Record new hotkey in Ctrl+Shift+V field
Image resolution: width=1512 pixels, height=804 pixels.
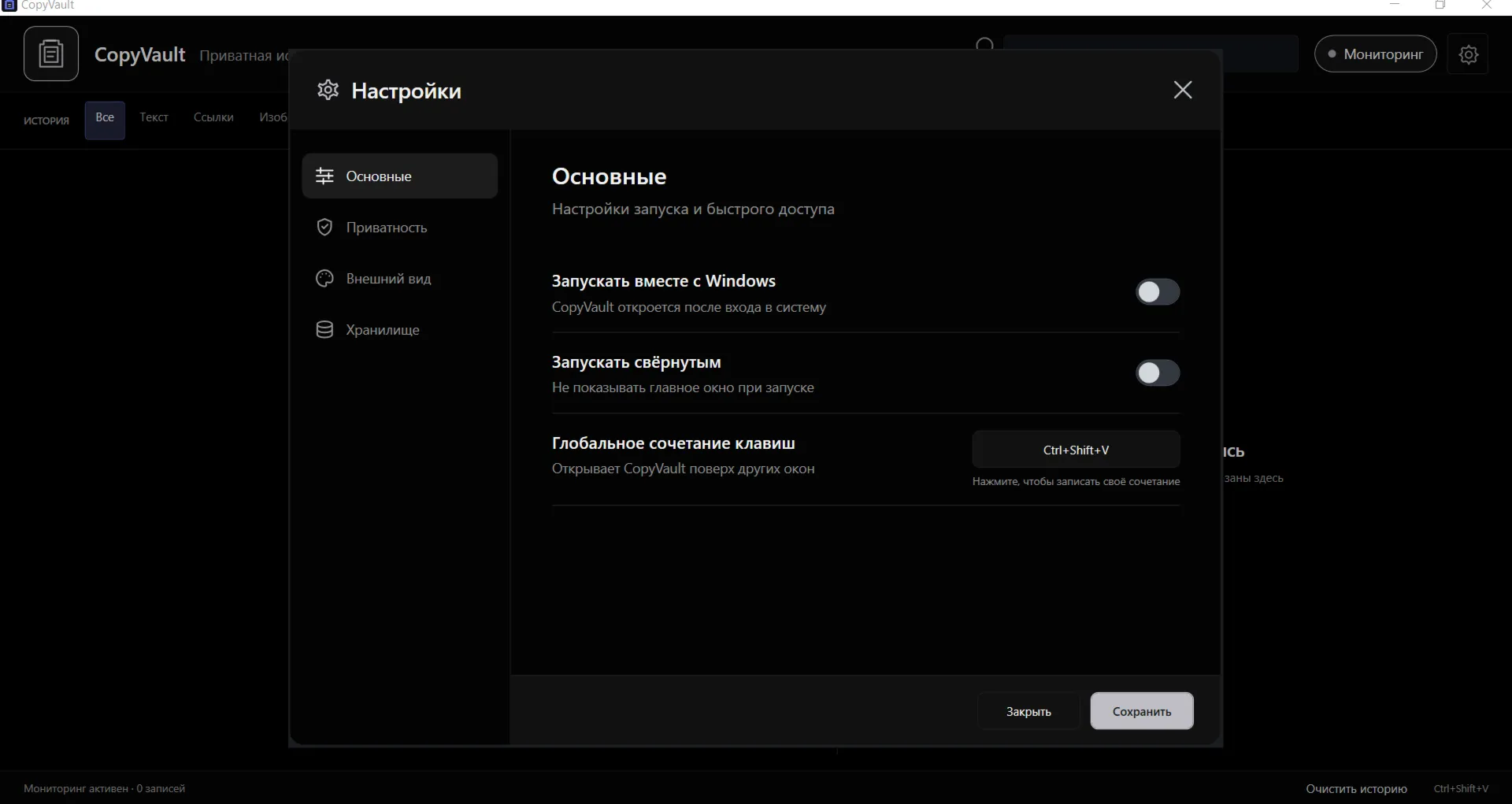(1076, 450)
